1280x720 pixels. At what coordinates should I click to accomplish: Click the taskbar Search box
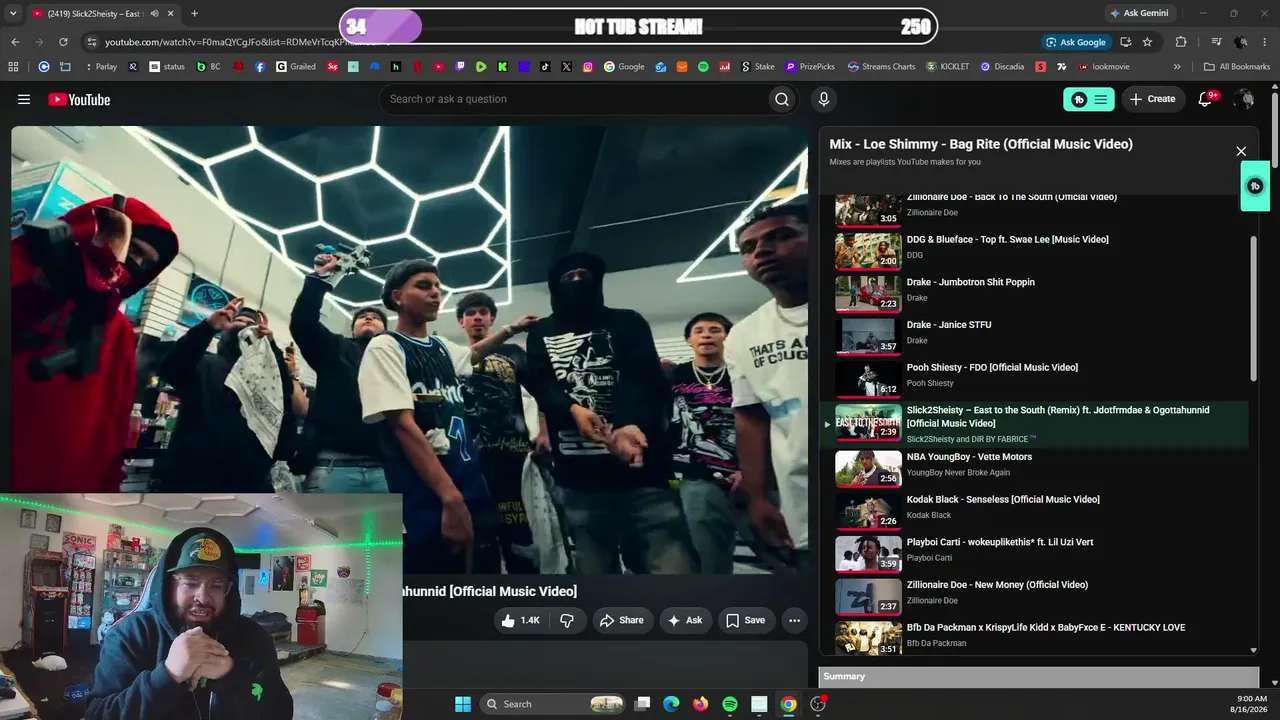pyautogui.click(x=553, y=704)
